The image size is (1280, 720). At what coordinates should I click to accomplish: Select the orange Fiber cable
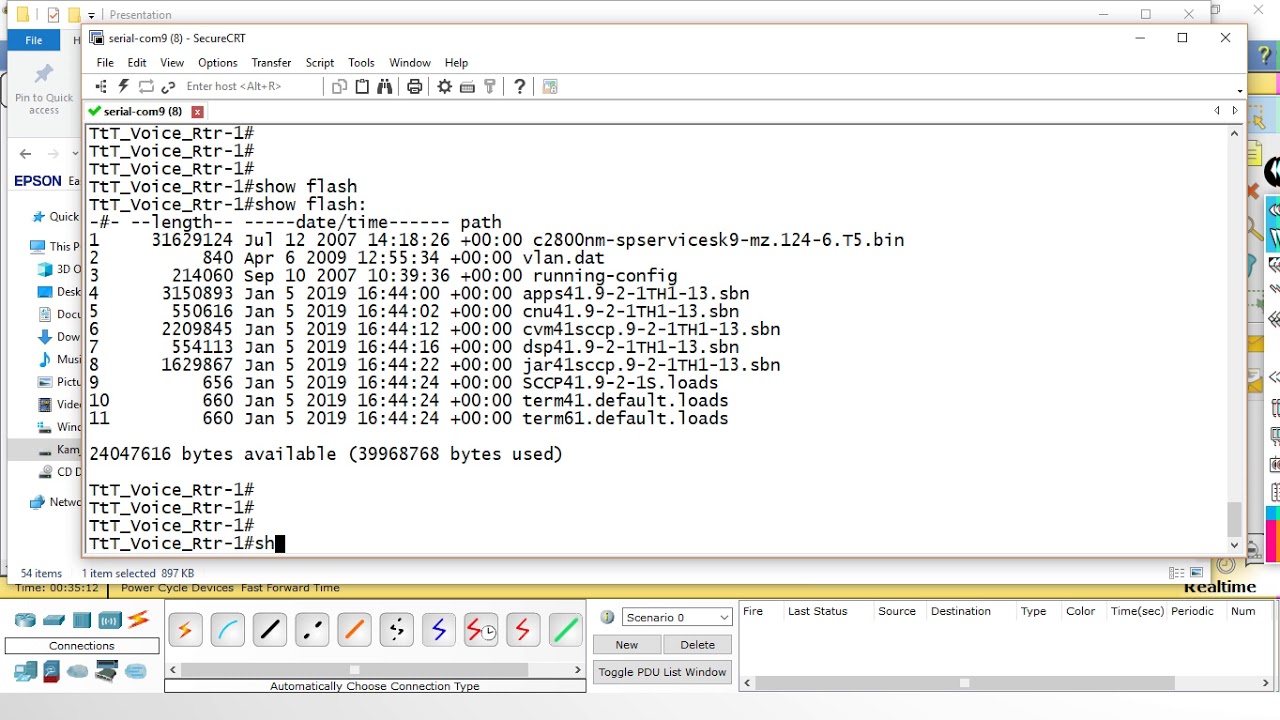pyautogui.click(x=354, y=630)
